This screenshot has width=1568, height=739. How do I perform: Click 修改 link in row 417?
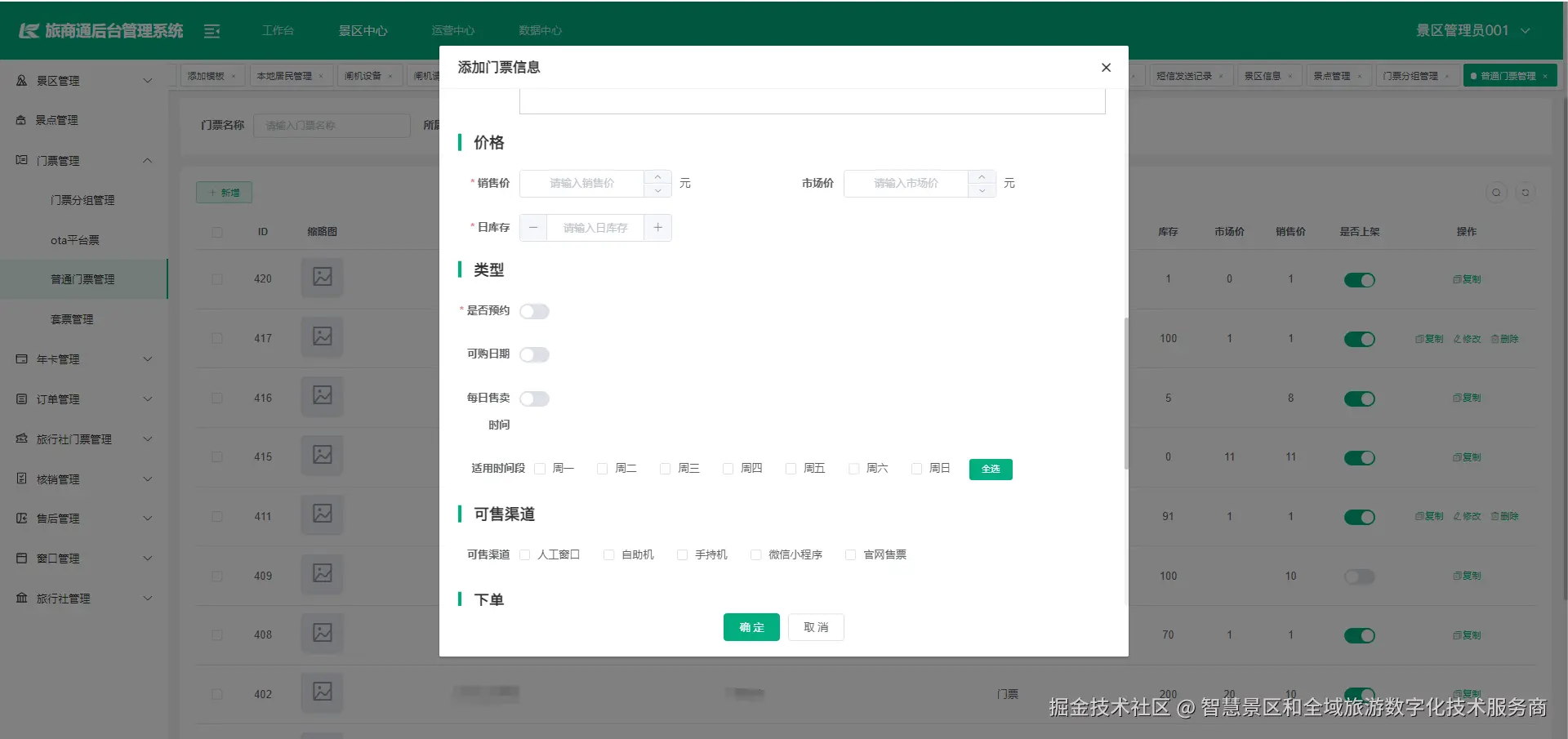1467,339
